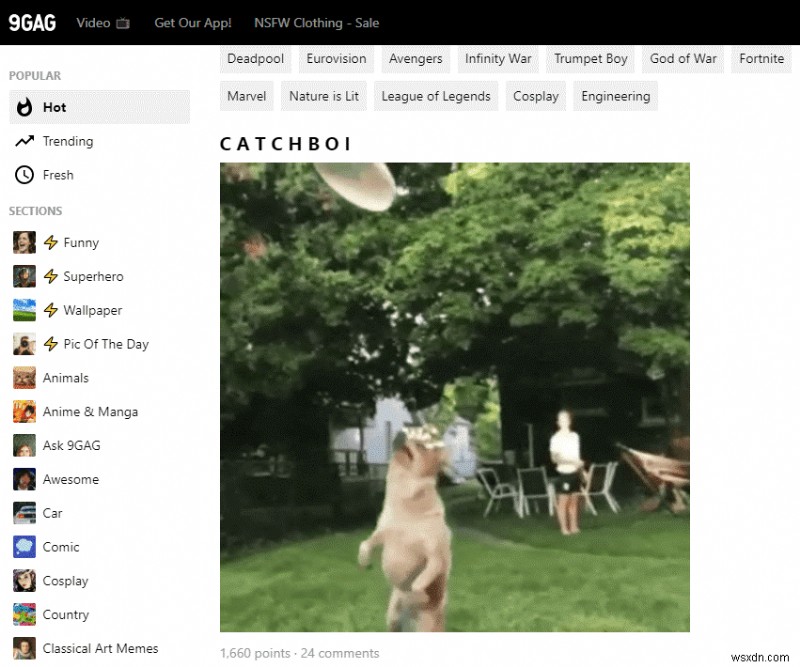Open the CATCHBOI post title
The image size is (800, 667).
tap(286, 144)
